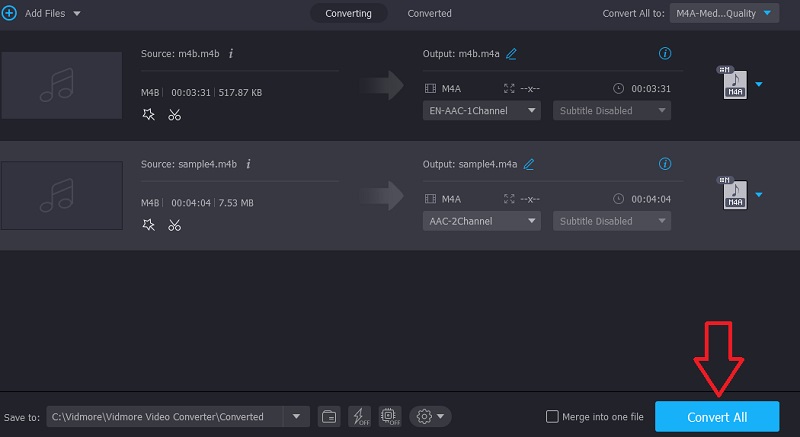This screenshot has height=437, width=800.
Task: Click the scissors cut icon for m4b.m4b
Action: coord(174,115)
